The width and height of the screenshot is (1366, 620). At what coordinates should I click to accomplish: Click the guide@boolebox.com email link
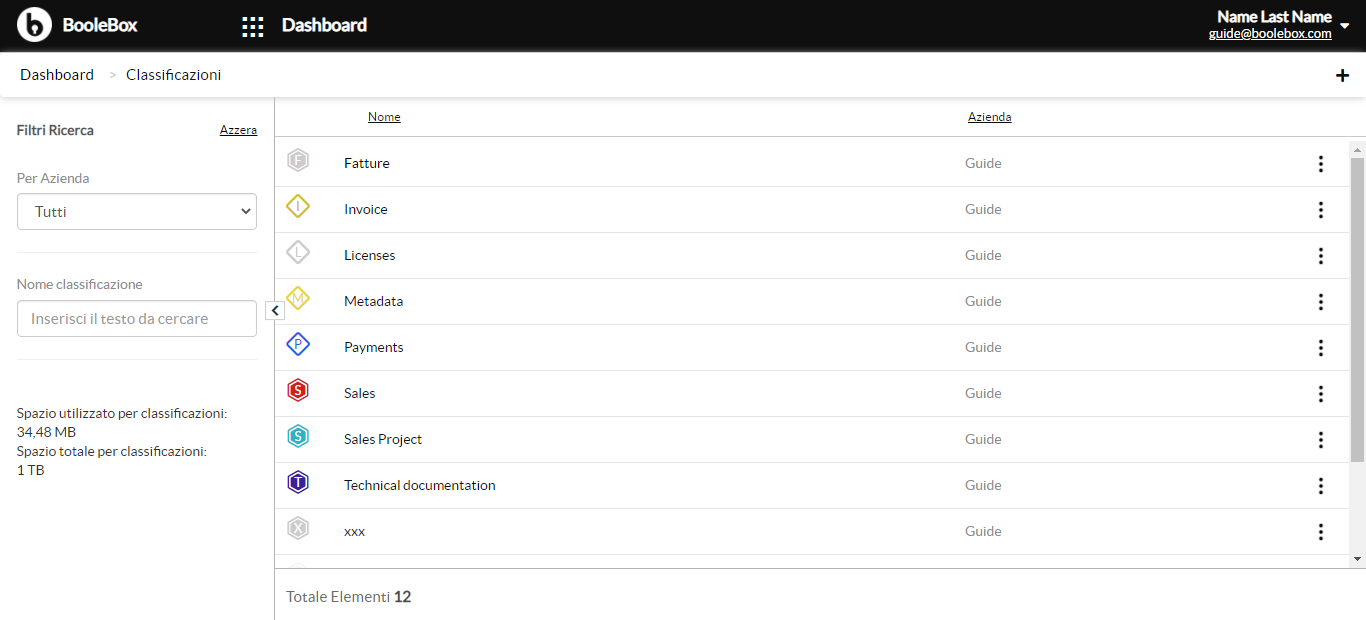[x=1270, y=33]
